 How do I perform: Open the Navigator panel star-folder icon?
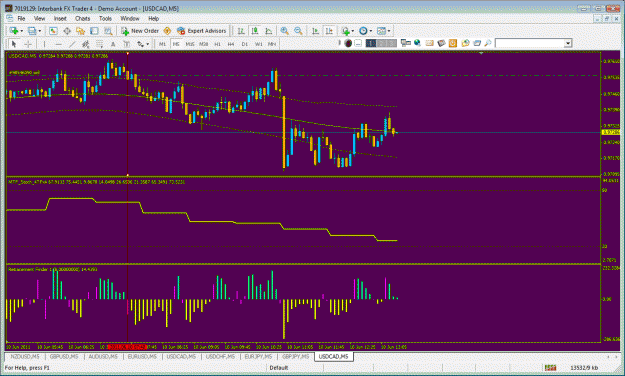coord(81,31)
